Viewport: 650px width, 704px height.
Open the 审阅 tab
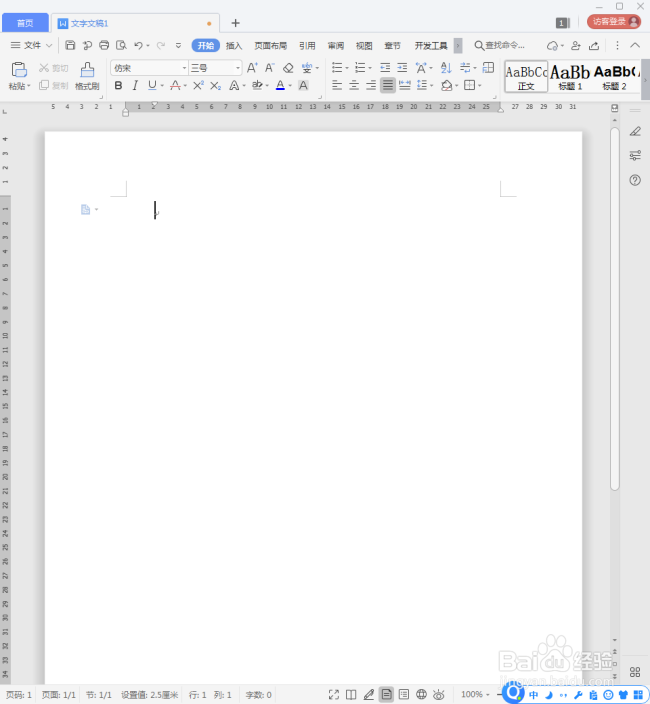tap(336, 46)
